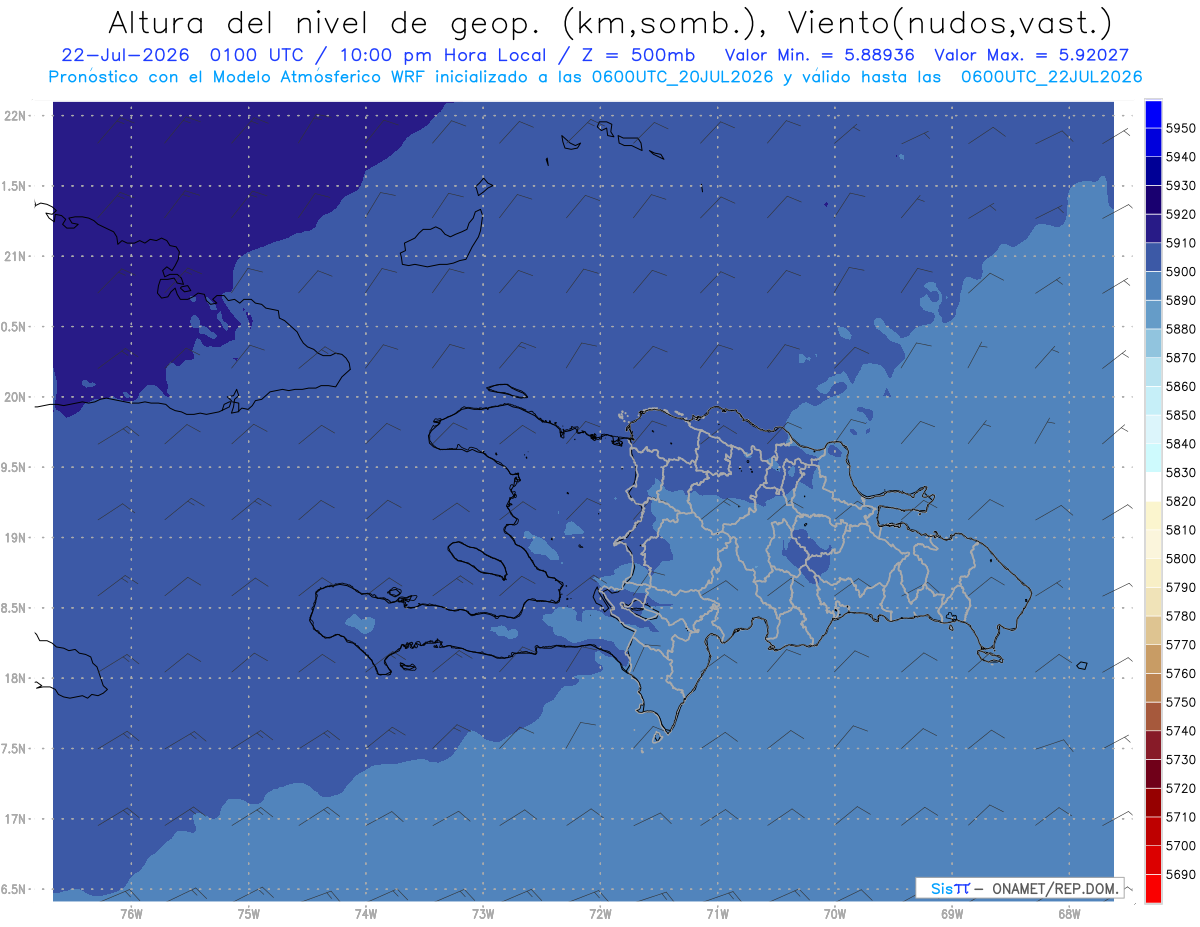
Task: Click the 72W longitude axis label
Action: click(600, 913)
